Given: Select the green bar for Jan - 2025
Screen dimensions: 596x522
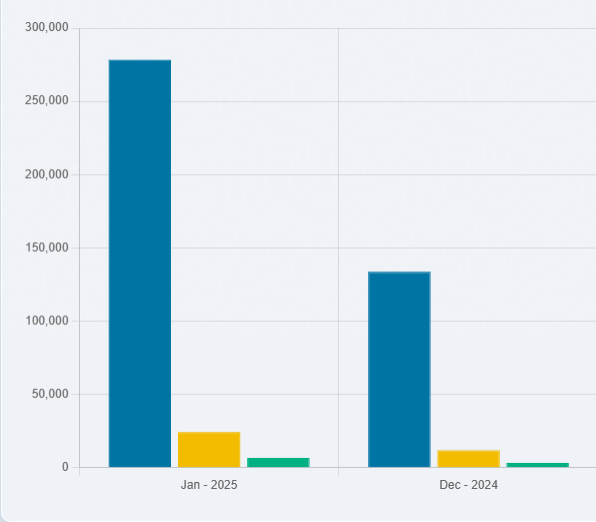Looking at the screenshot, I should tap(278, 462).
